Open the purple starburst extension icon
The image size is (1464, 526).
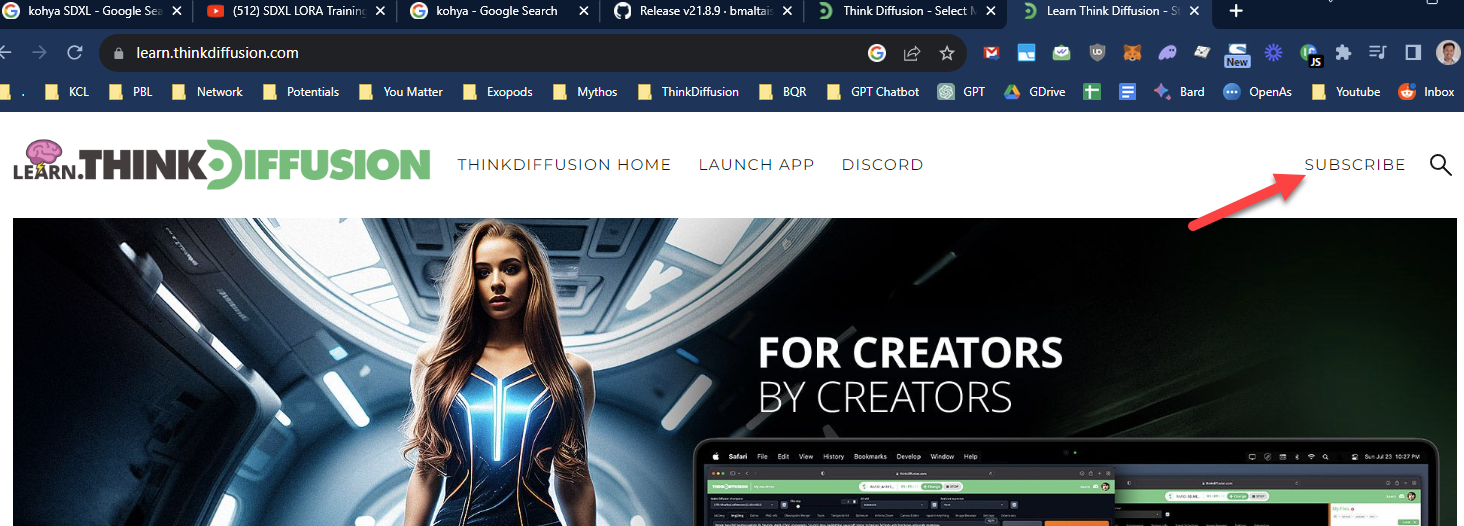pos(1273,53)
